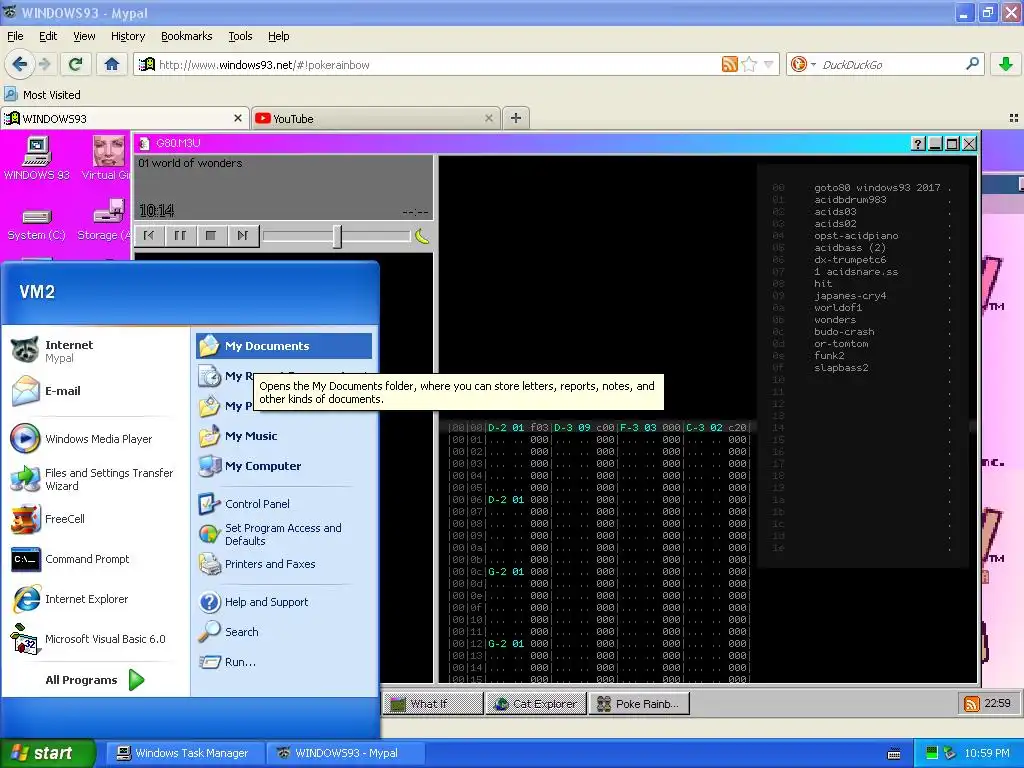This screenshot has width=1024, height=768.
Task: Open E-mail from the Start menu
Action: click(95, 391)
